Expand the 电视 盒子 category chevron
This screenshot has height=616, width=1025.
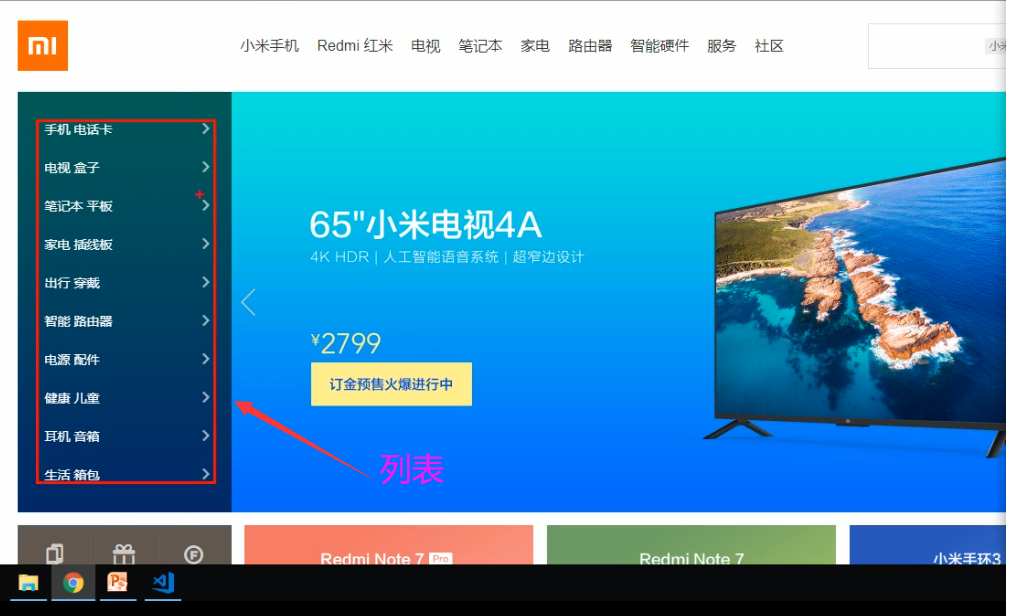click(x=206, y=167)
